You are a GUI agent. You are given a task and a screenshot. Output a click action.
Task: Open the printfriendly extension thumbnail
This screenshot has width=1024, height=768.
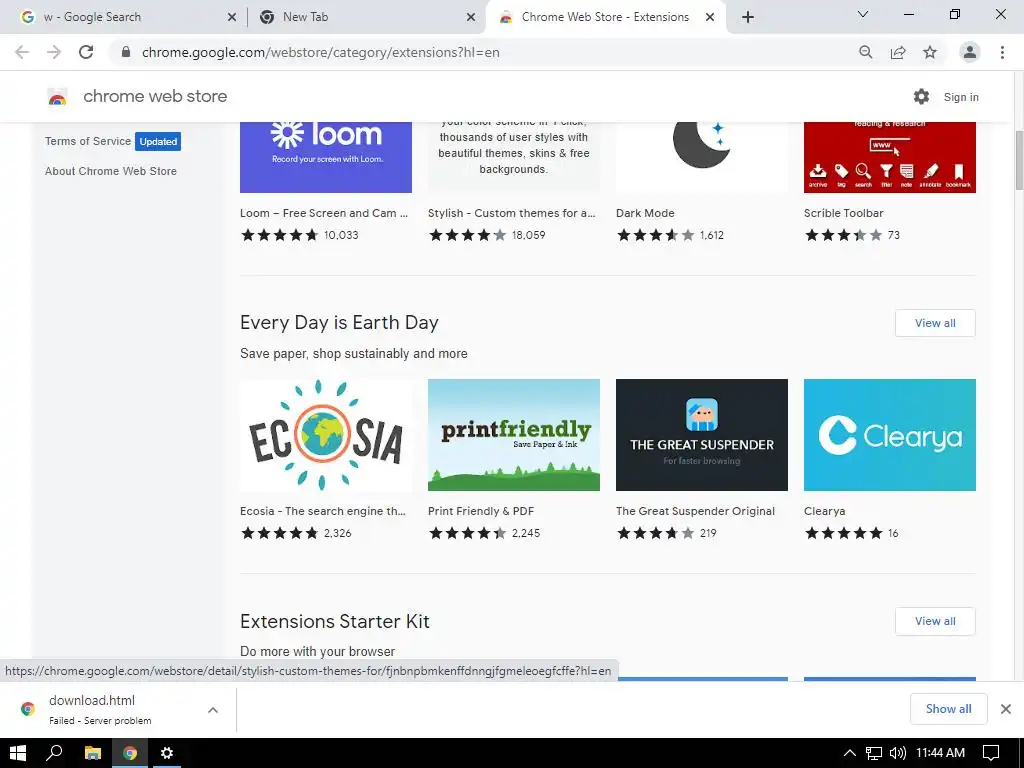pos(514,435)
